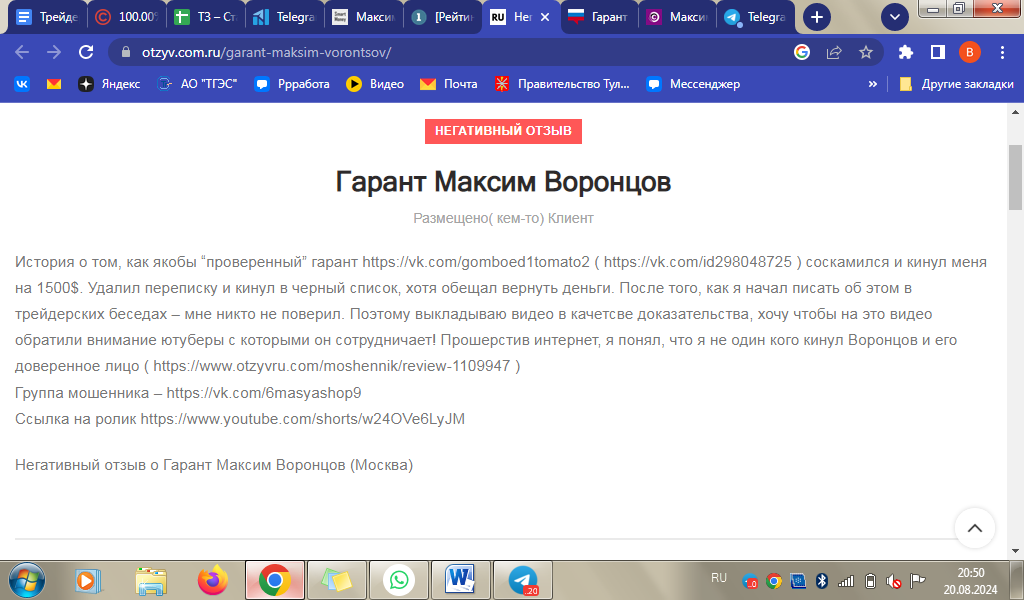
Task: Open the Другие закладки bookmarks folder
Action: 956,84
